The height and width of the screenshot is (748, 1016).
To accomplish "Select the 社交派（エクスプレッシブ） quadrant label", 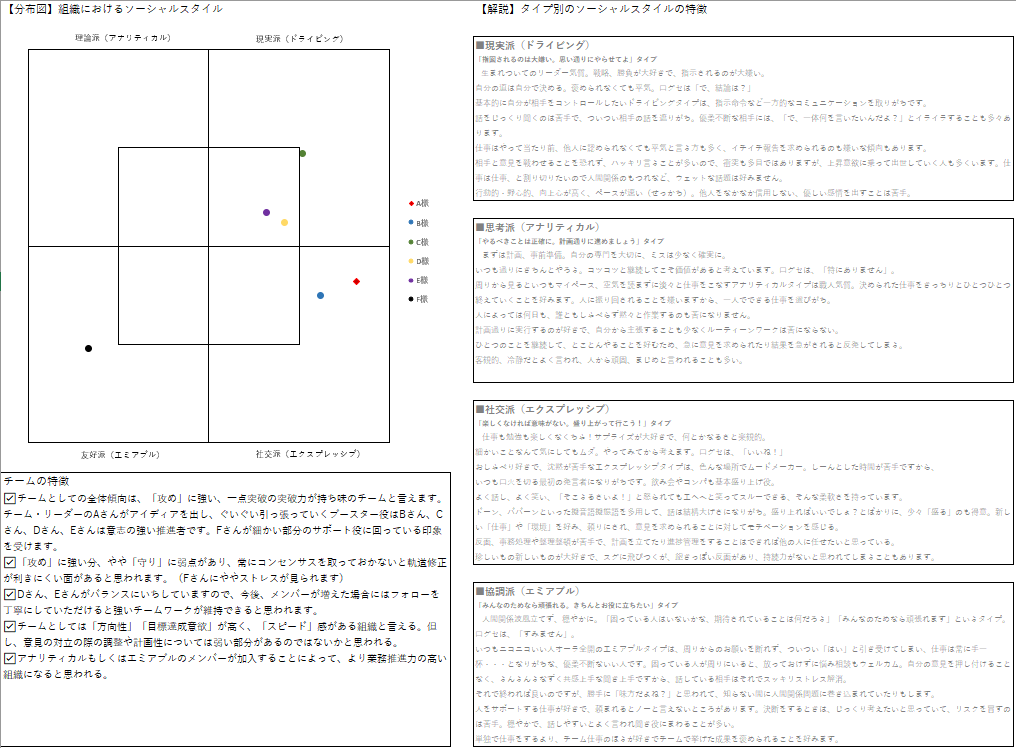I will pyautogui.click(x=307, y=454).
